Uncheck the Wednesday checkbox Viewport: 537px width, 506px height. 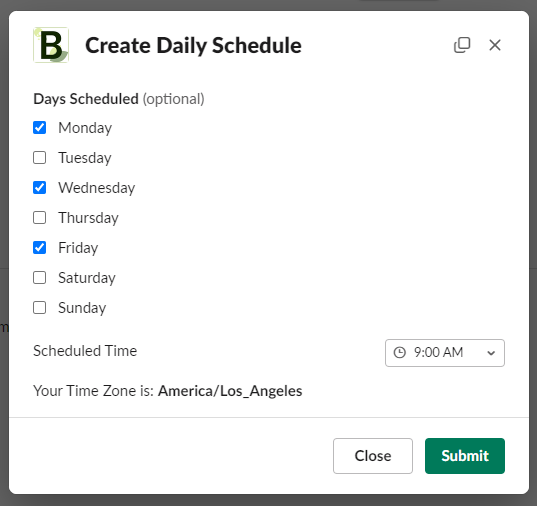[39, 188]
